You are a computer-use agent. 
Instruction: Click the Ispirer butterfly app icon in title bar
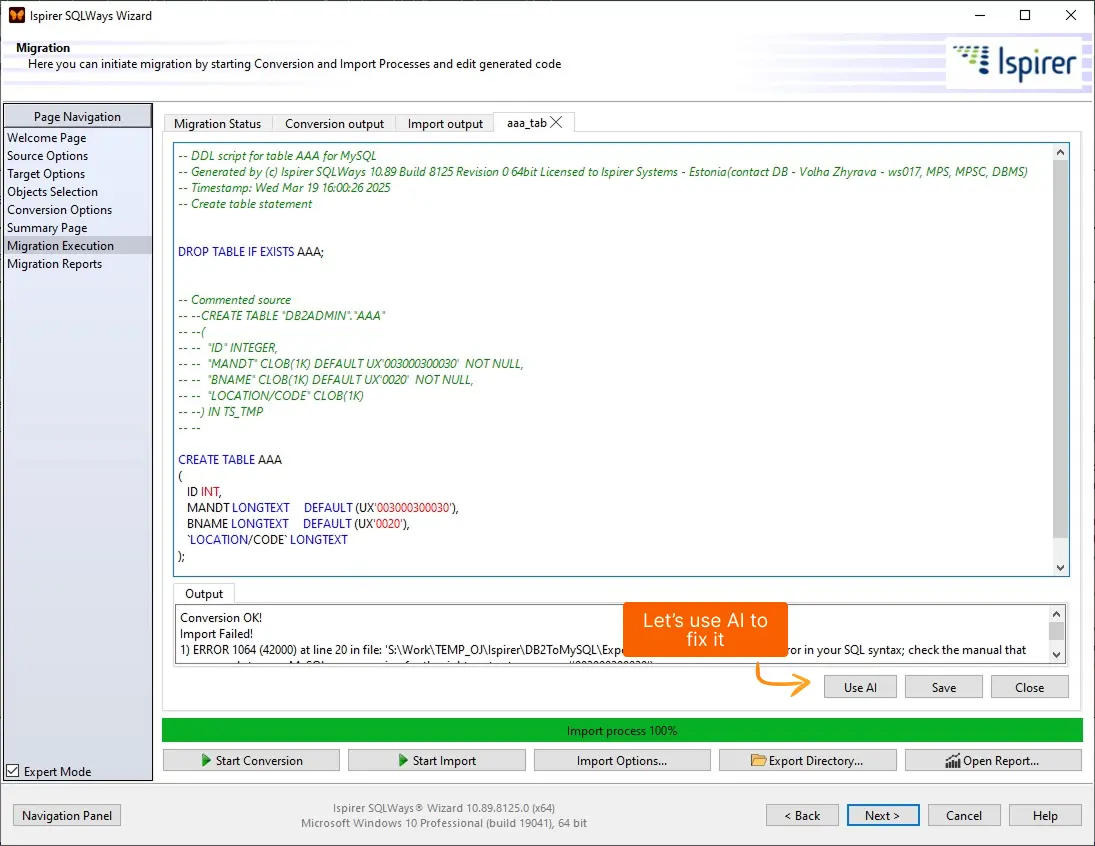pos(17,15)
